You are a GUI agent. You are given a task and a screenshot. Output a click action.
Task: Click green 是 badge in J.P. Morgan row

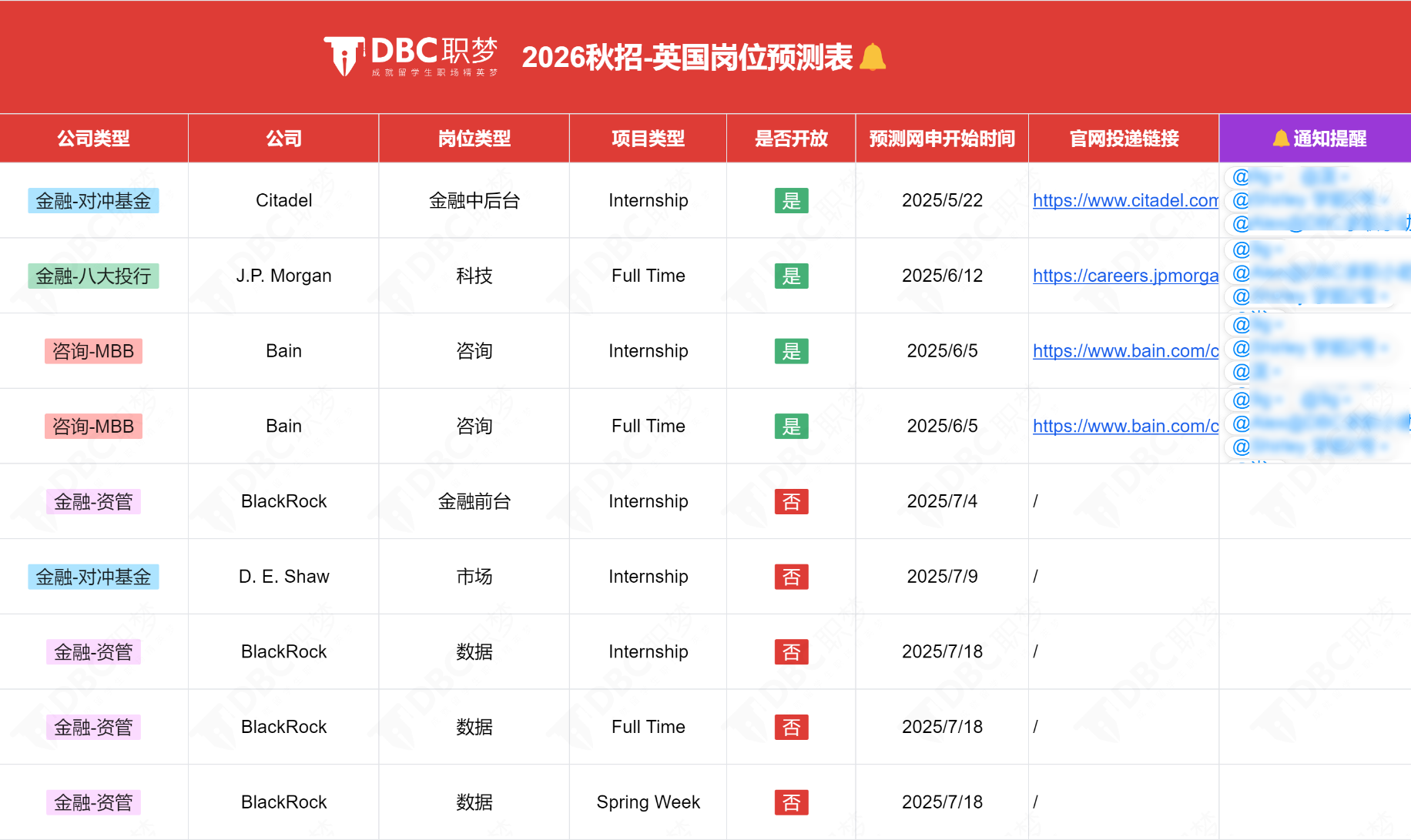tap(791, 276)
